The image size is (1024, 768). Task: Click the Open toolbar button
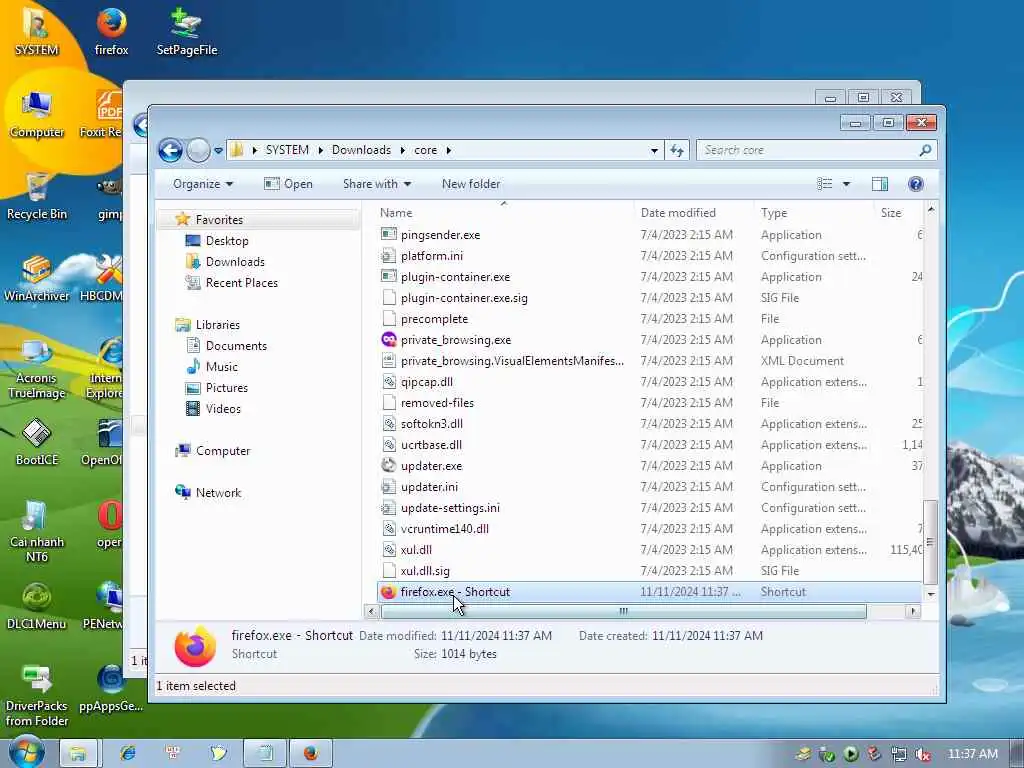tap(288, 184)
